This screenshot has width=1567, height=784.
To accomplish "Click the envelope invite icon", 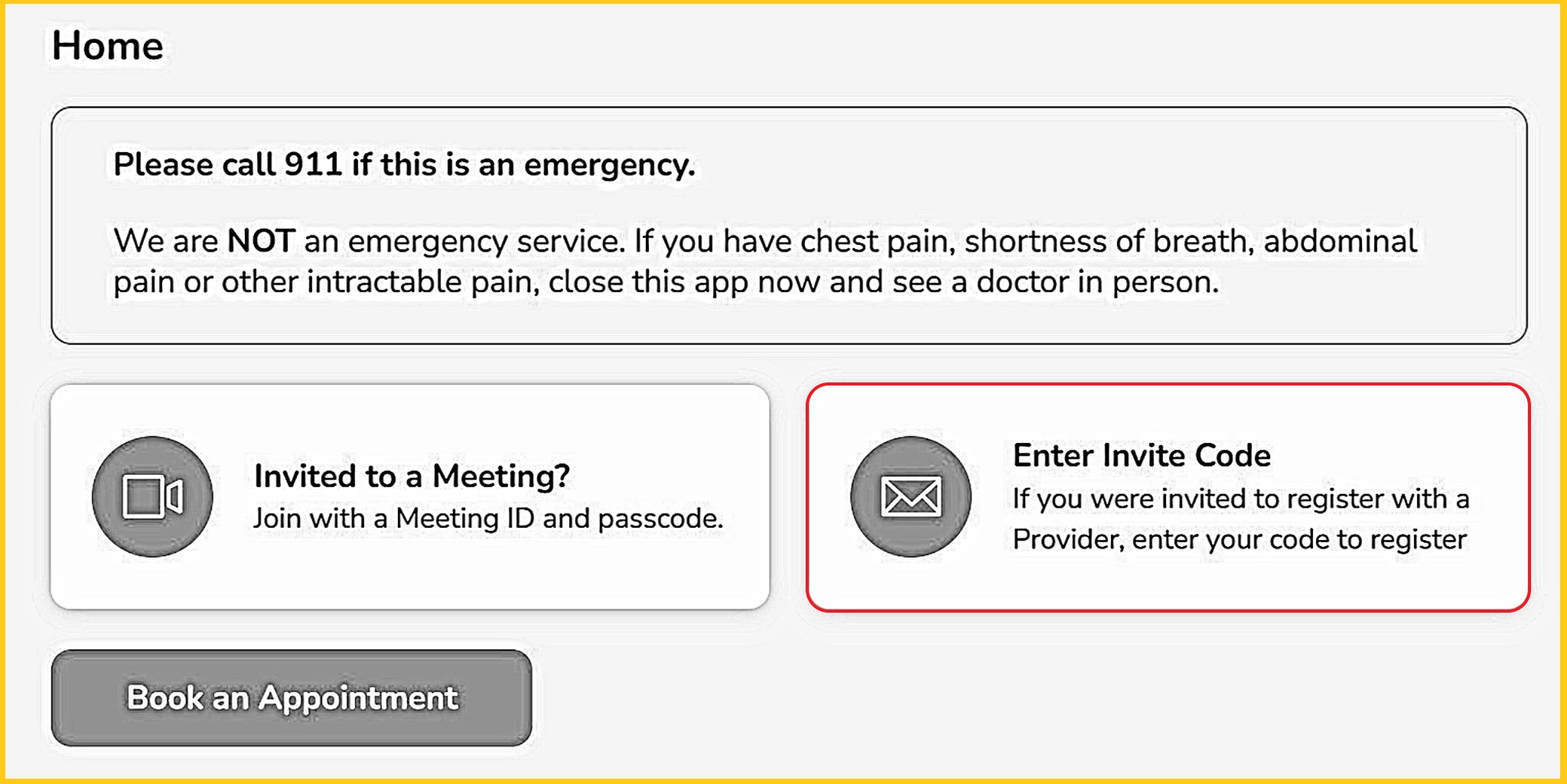I will point(911,496).
